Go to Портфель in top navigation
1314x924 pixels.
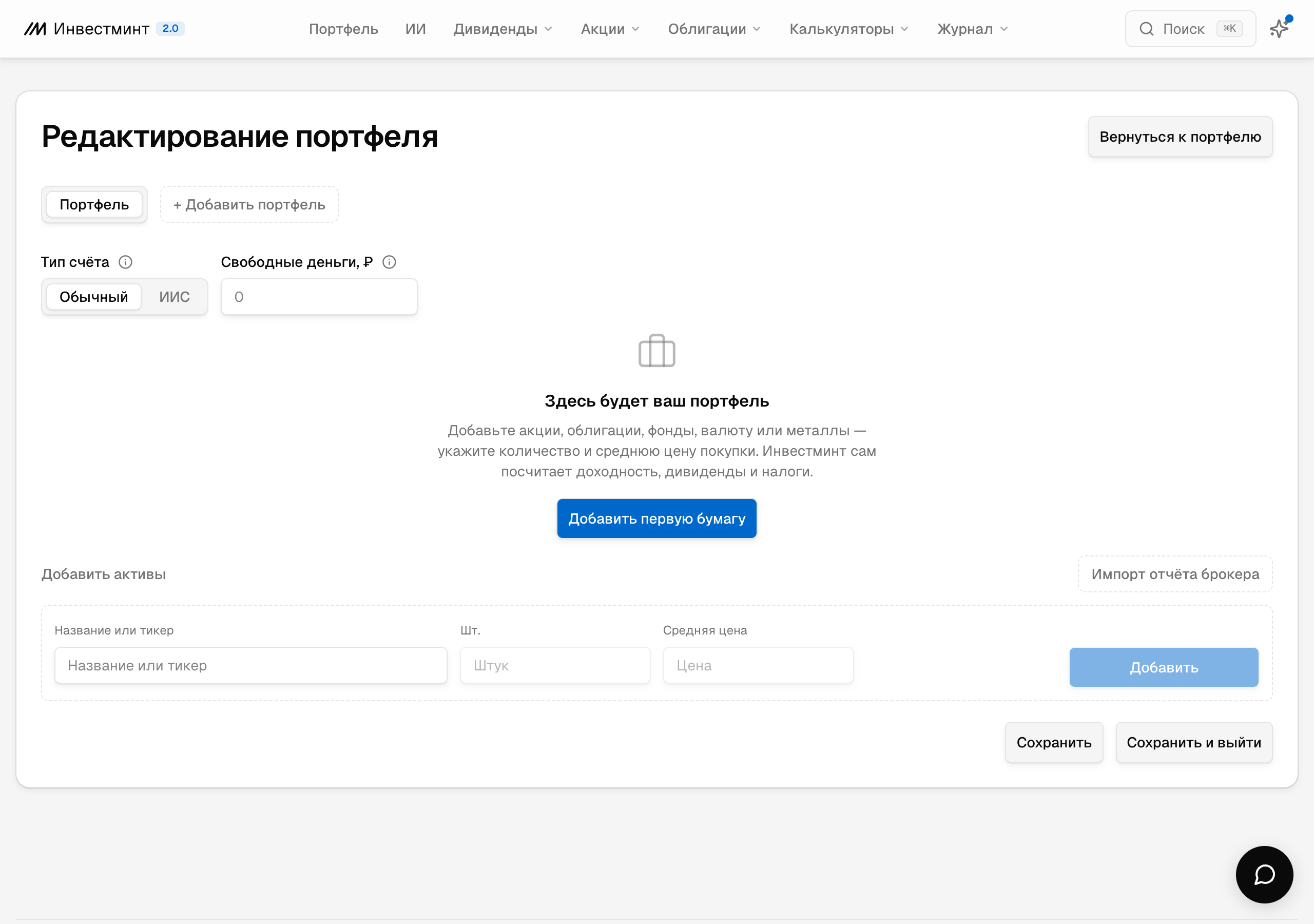pos(343,29)
